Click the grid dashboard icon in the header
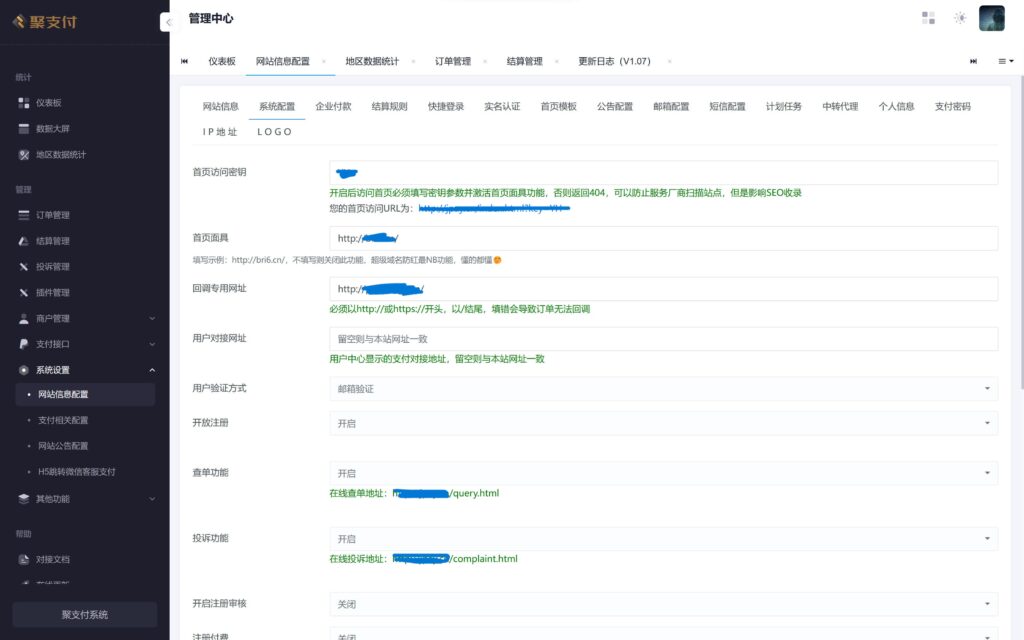 (x=928, y=17)
